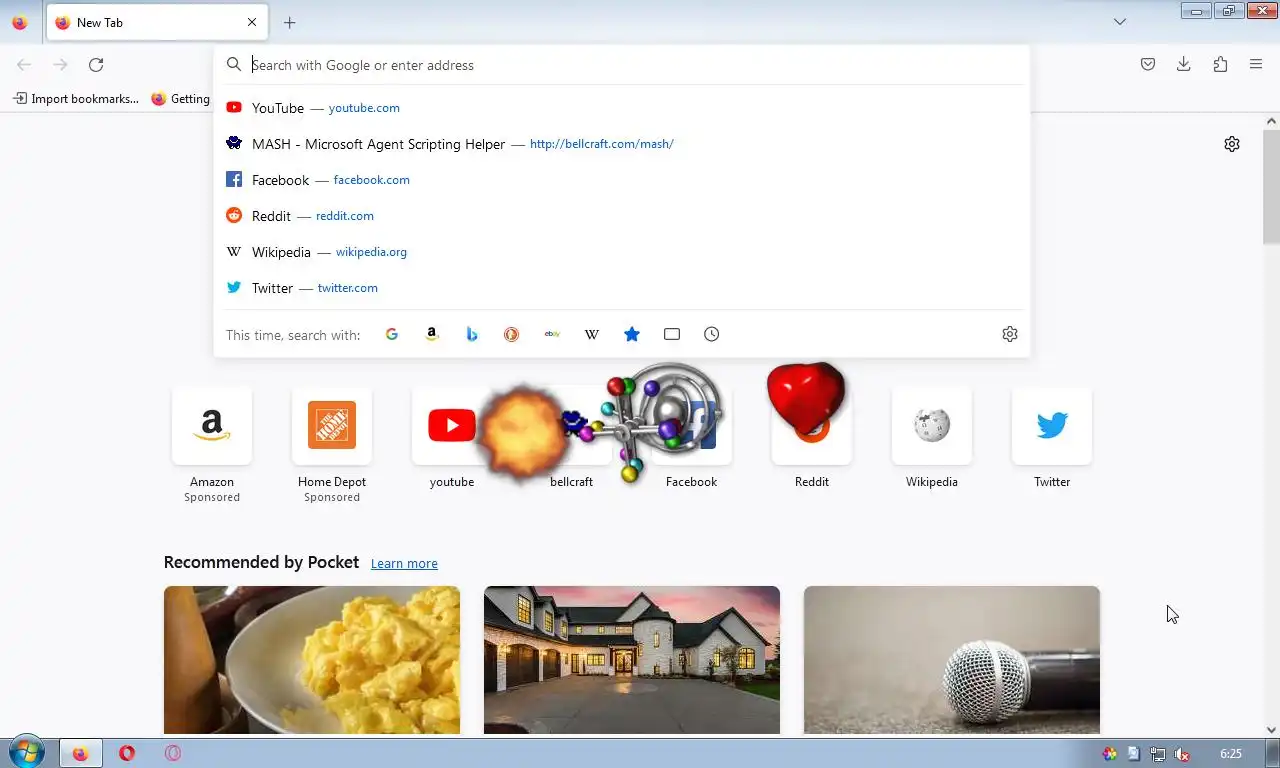The image size is (1280, 768).
Task: Click the Pocket Learn more link
Action: pyautogui.click(x=404, y=564)
